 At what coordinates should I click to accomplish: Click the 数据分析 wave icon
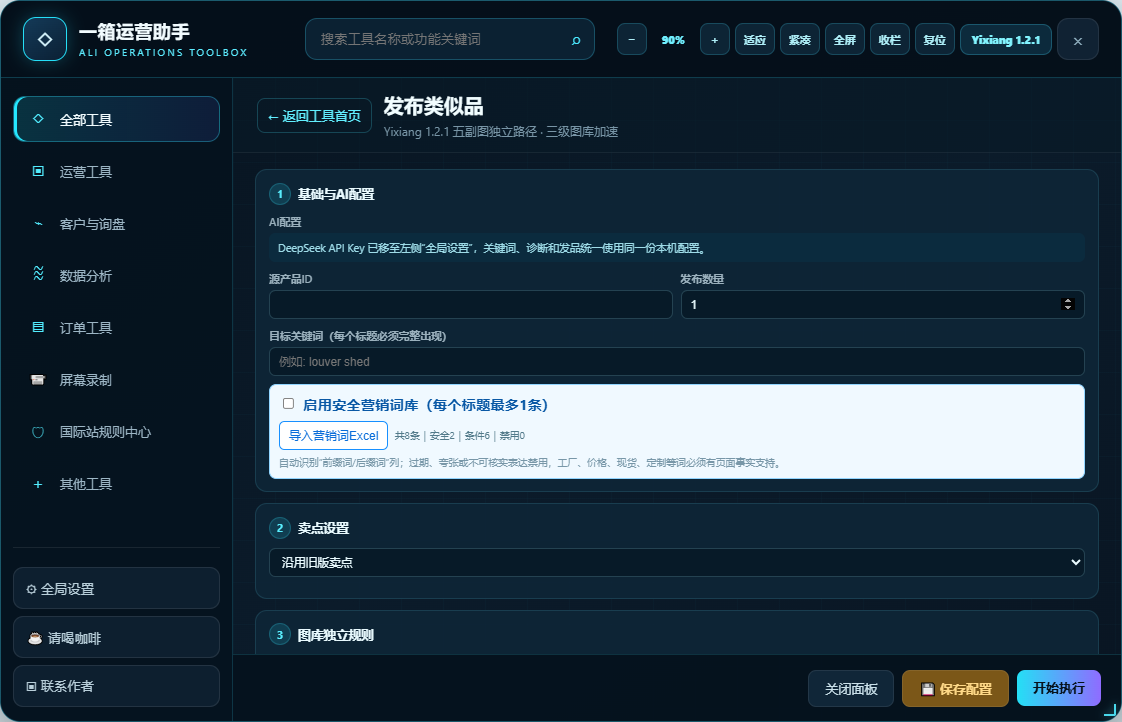click(39, 273)
